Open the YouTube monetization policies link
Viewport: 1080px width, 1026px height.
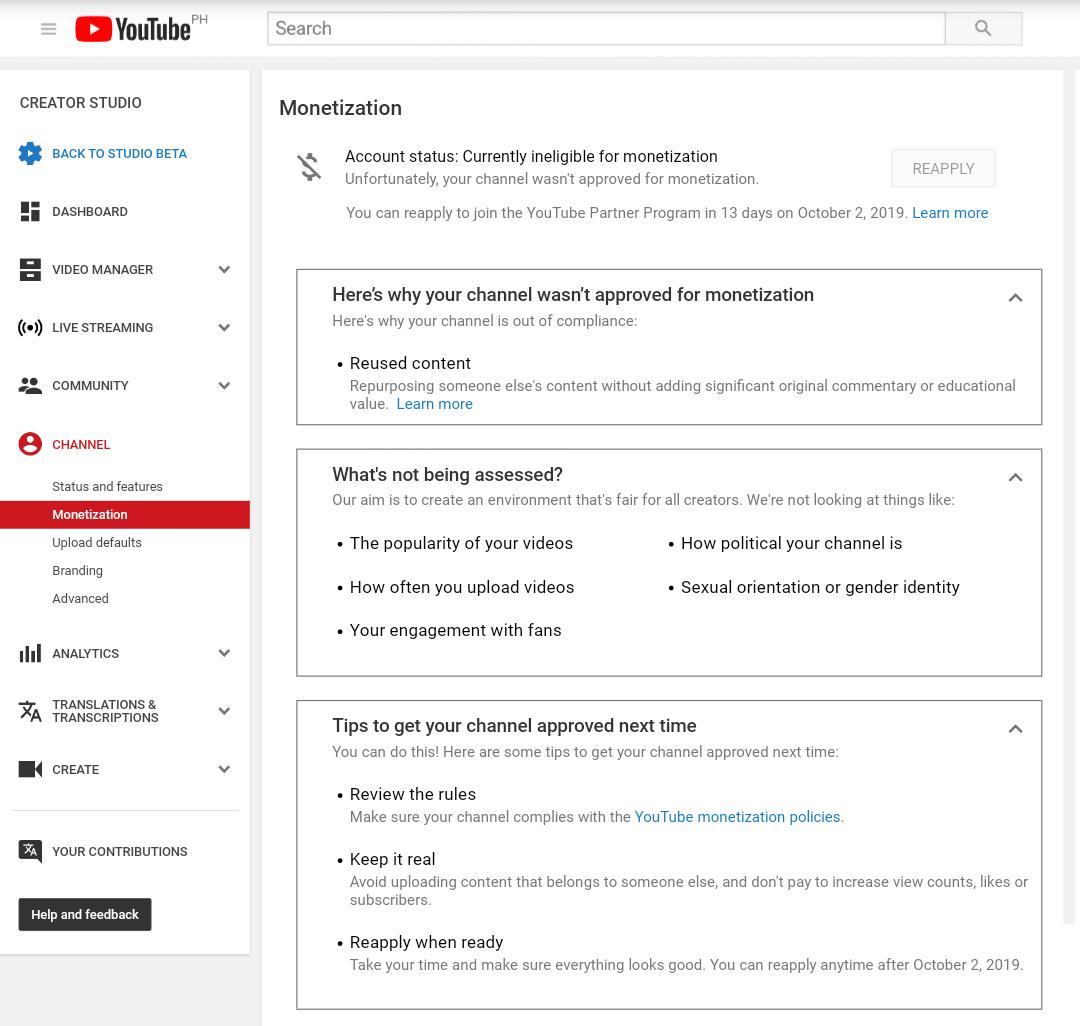737,817
